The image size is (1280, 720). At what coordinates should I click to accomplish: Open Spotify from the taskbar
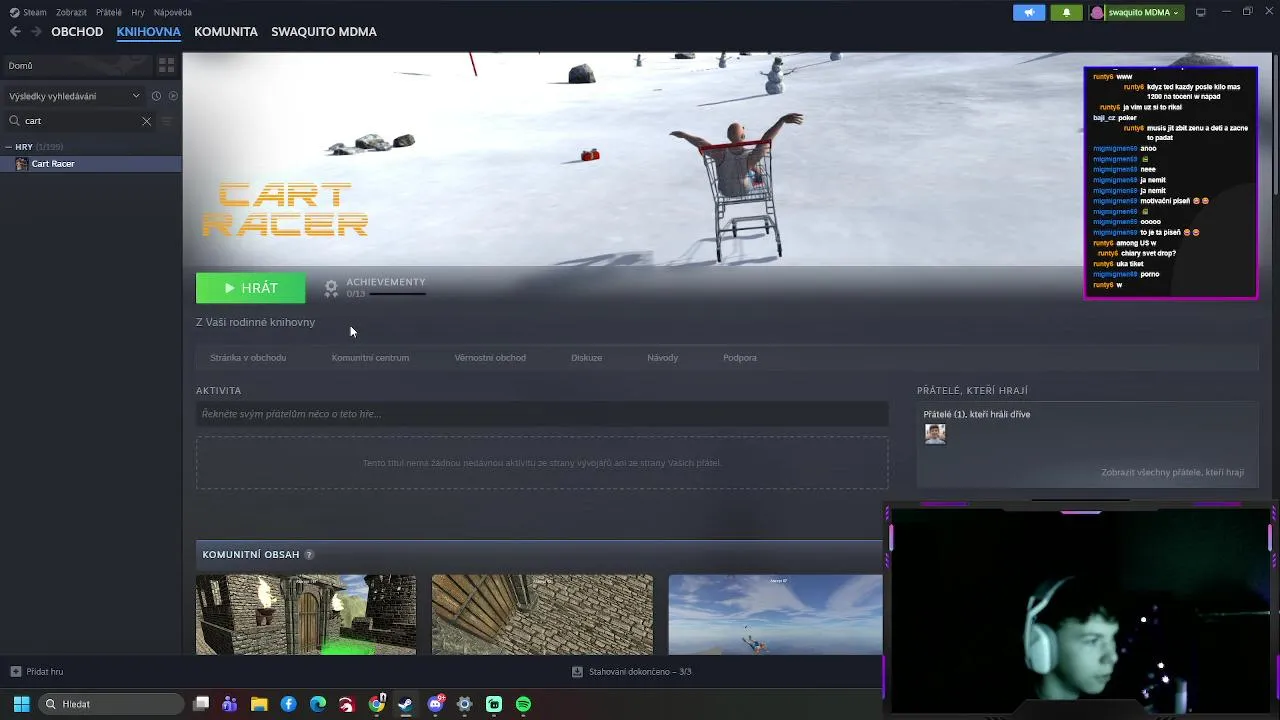[523, 704]
